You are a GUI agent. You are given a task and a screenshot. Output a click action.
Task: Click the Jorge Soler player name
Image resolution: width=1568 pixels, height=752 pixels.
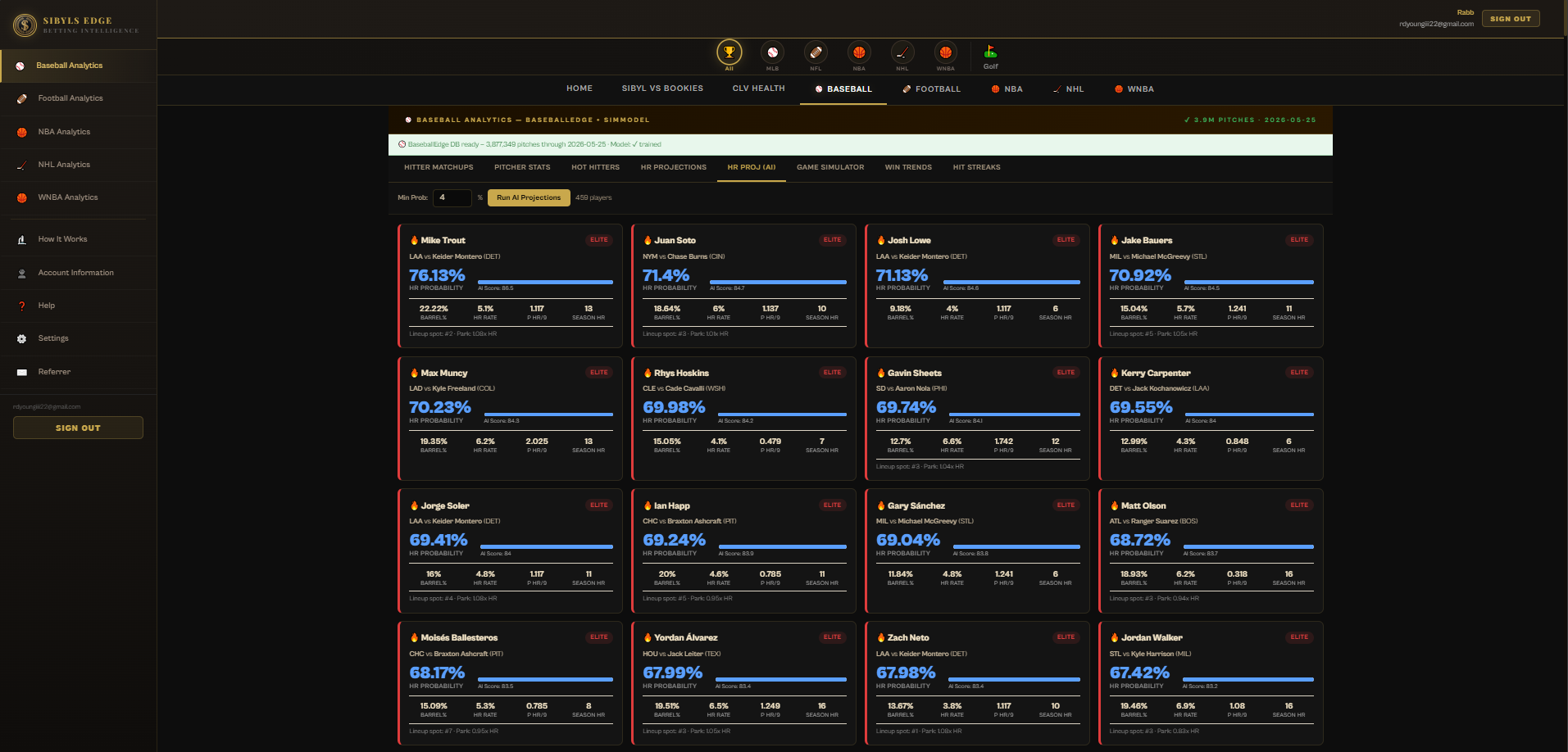(445, 505)
